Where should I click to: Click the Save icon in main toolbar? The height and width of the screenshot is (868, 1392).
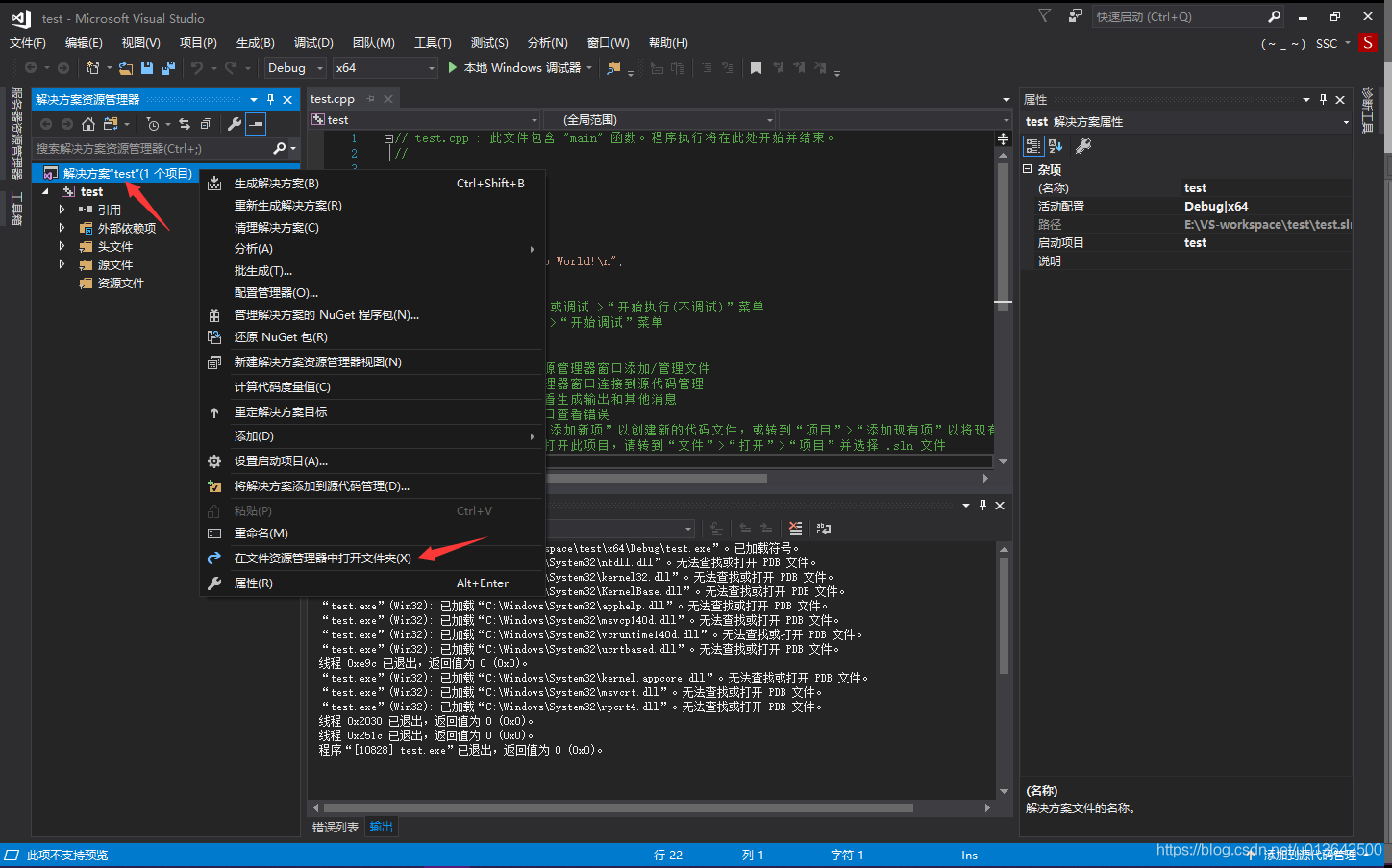point(147,68)
